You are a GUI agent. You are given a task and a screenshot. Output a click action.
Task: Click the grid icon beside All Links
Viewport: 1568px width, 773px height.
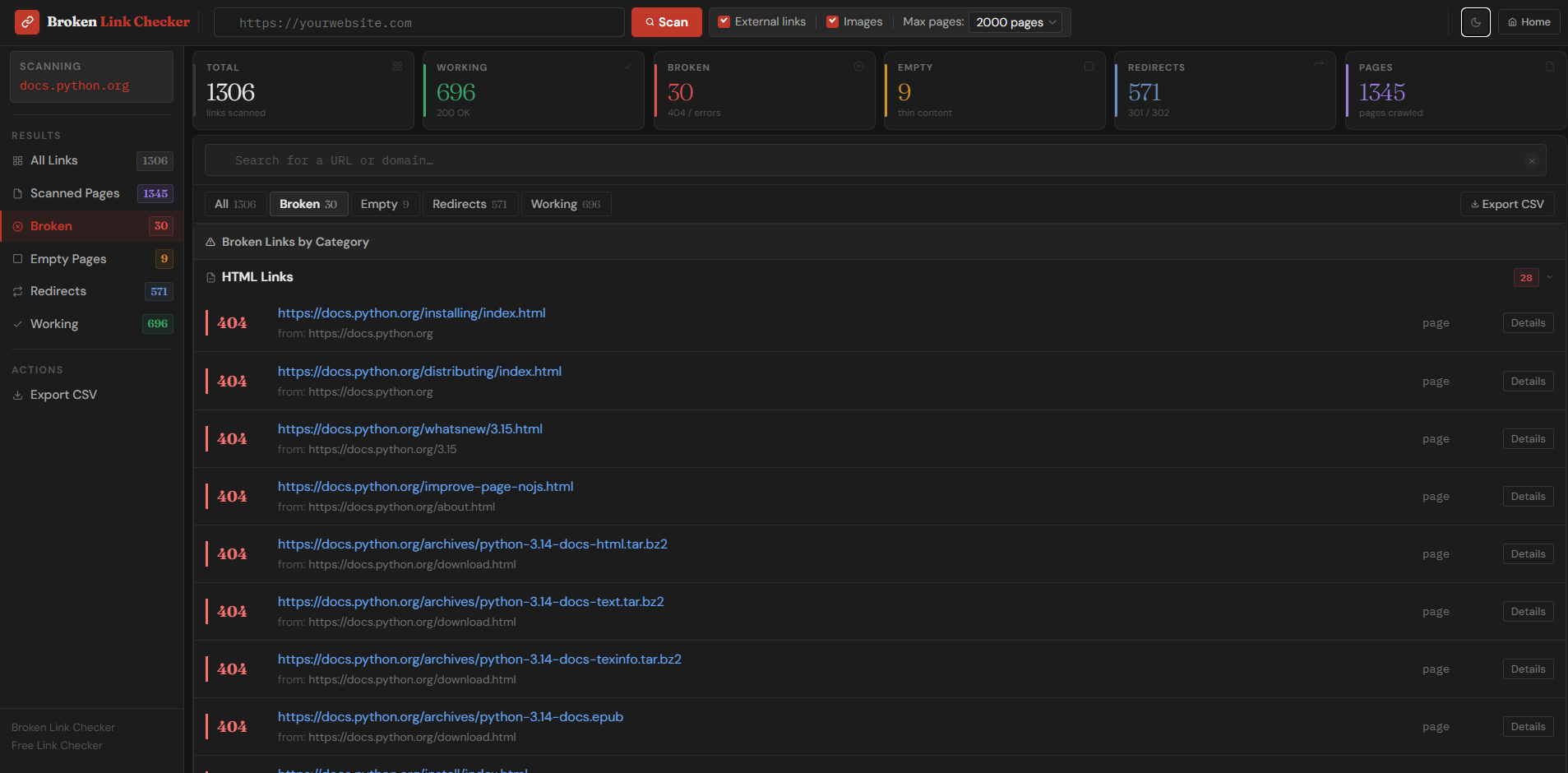point(17,160)
